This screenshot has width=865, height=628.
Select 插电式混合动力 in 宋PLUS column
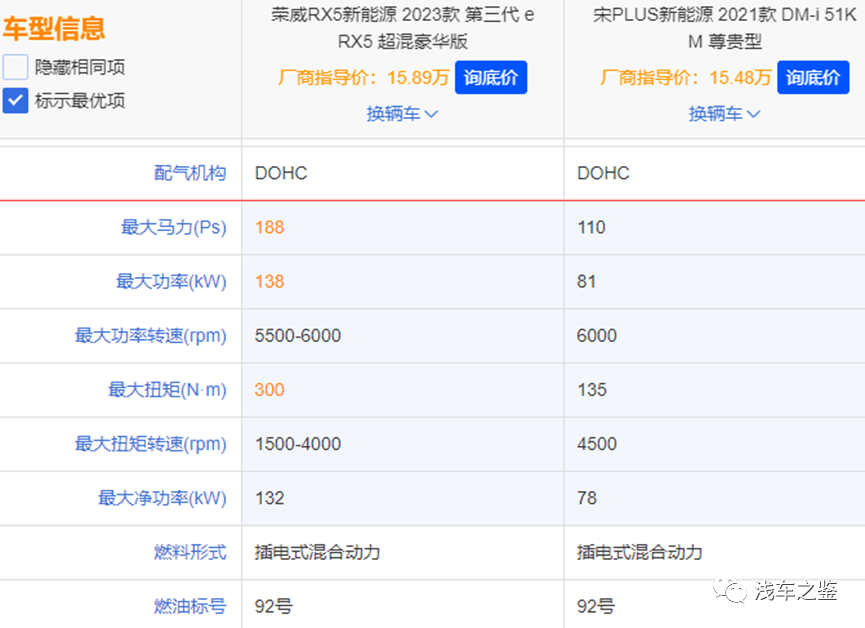639,552
